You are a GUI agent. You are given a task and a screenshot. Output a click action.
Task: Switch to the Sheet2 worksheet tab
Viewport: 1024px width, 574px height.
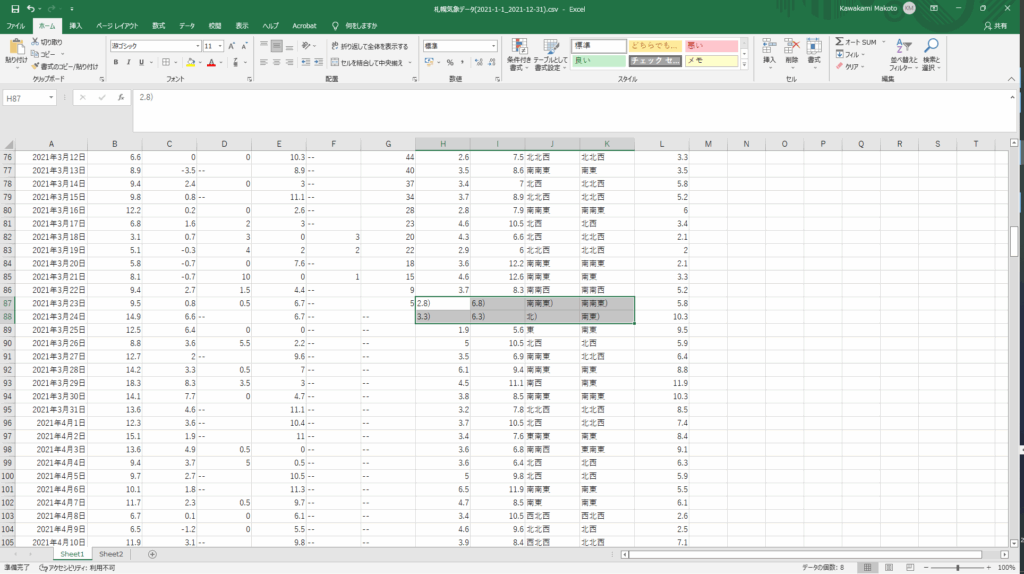coord(111,553)
